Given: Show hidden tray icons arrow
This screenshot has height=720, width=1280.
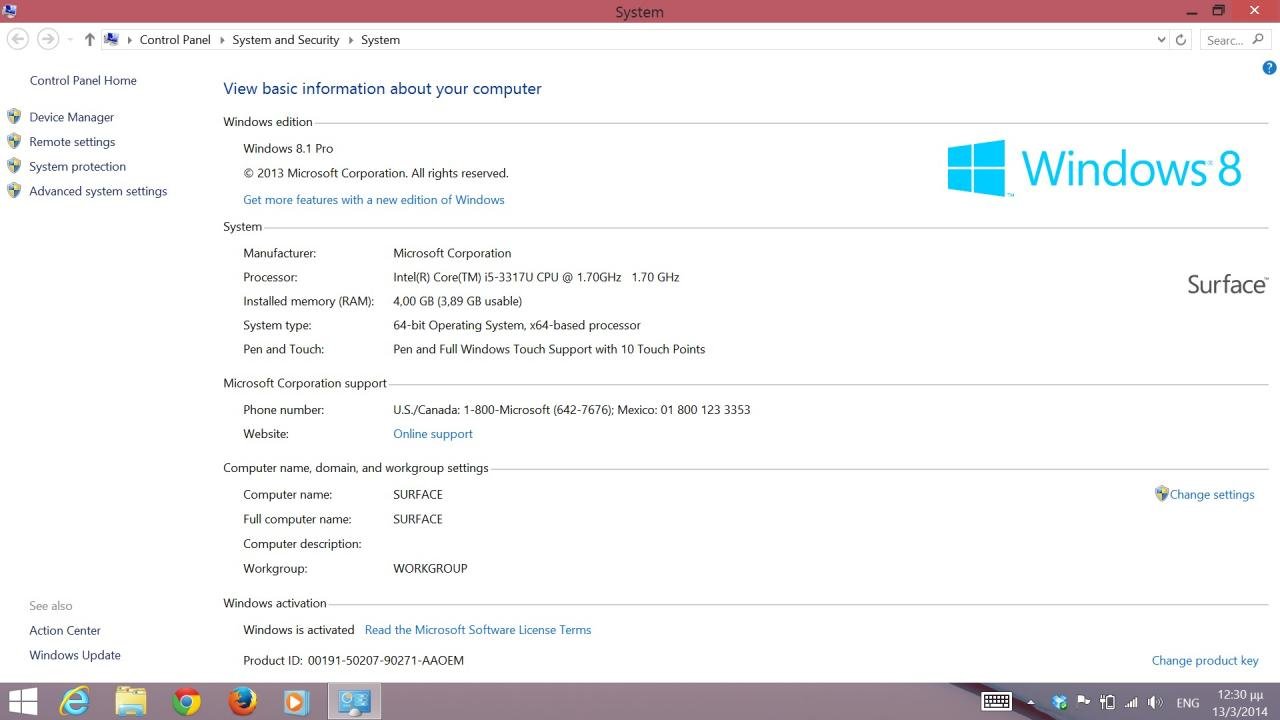Looking at the screenshot, I should point(1031,702).
